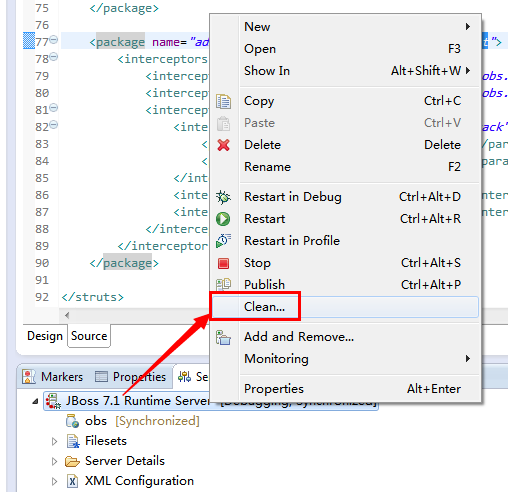Click the Copy icon in context menu

tap(223, 101)
